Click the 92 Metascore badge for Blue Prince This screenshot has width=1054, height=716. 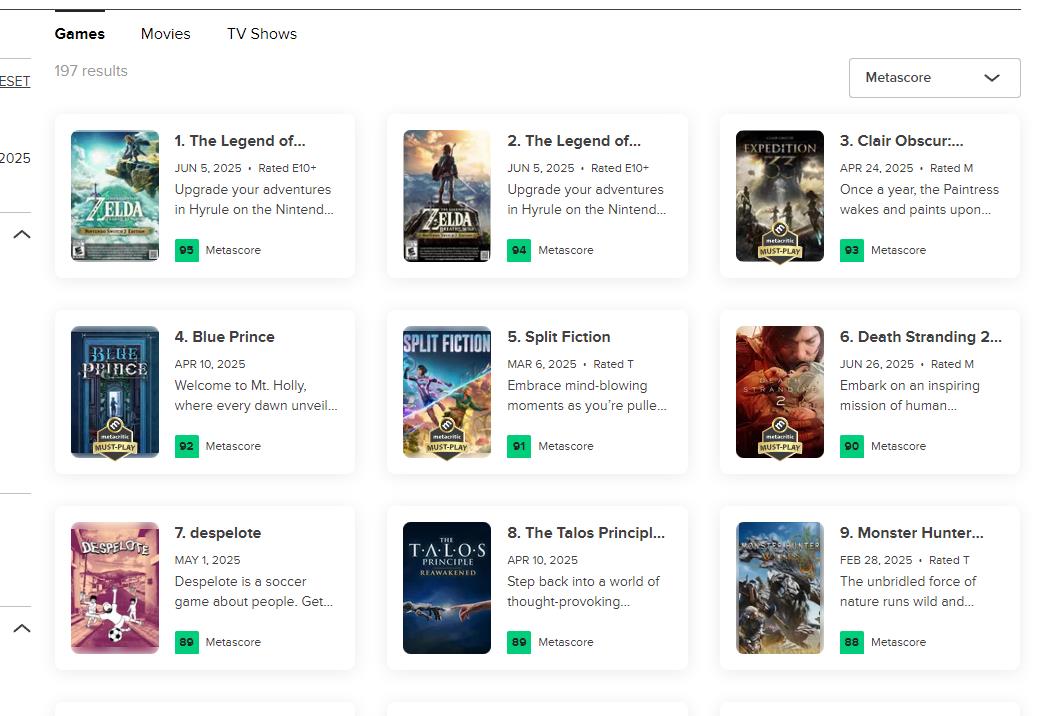[x=186, y=446]
